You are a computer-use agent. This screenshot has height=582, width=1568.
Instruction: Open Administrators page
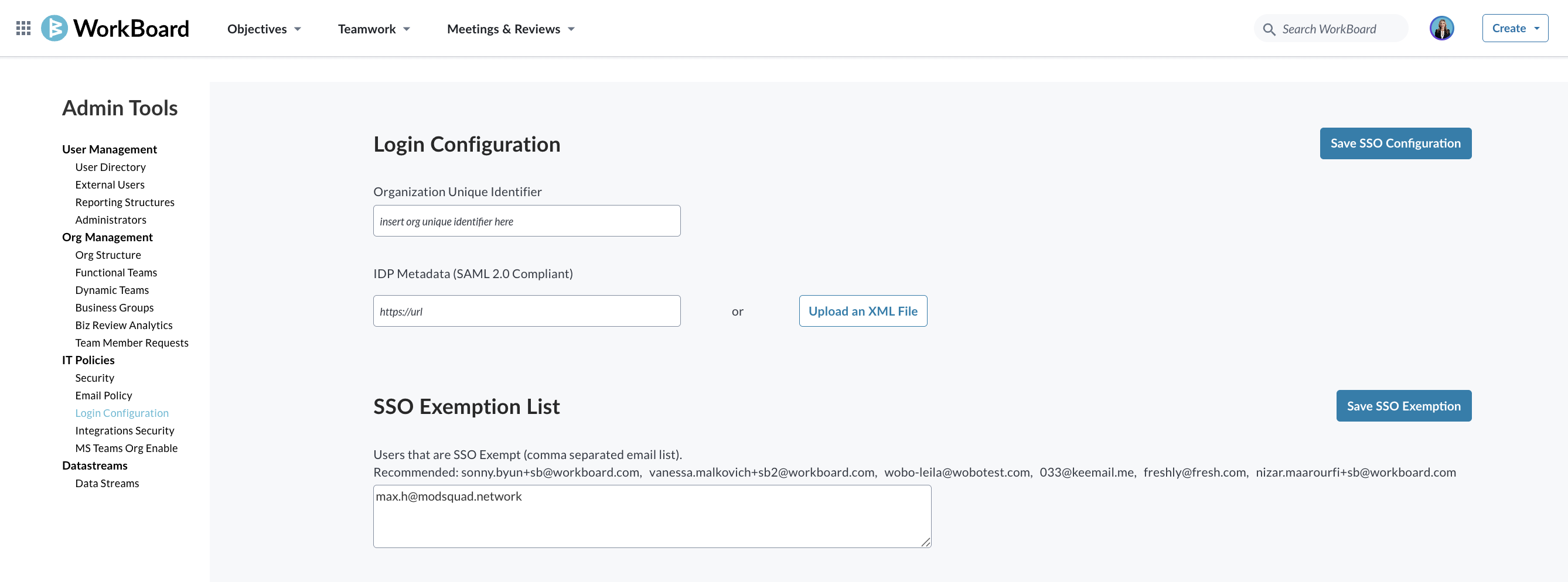pyautogui.click(x=111, y=220)
